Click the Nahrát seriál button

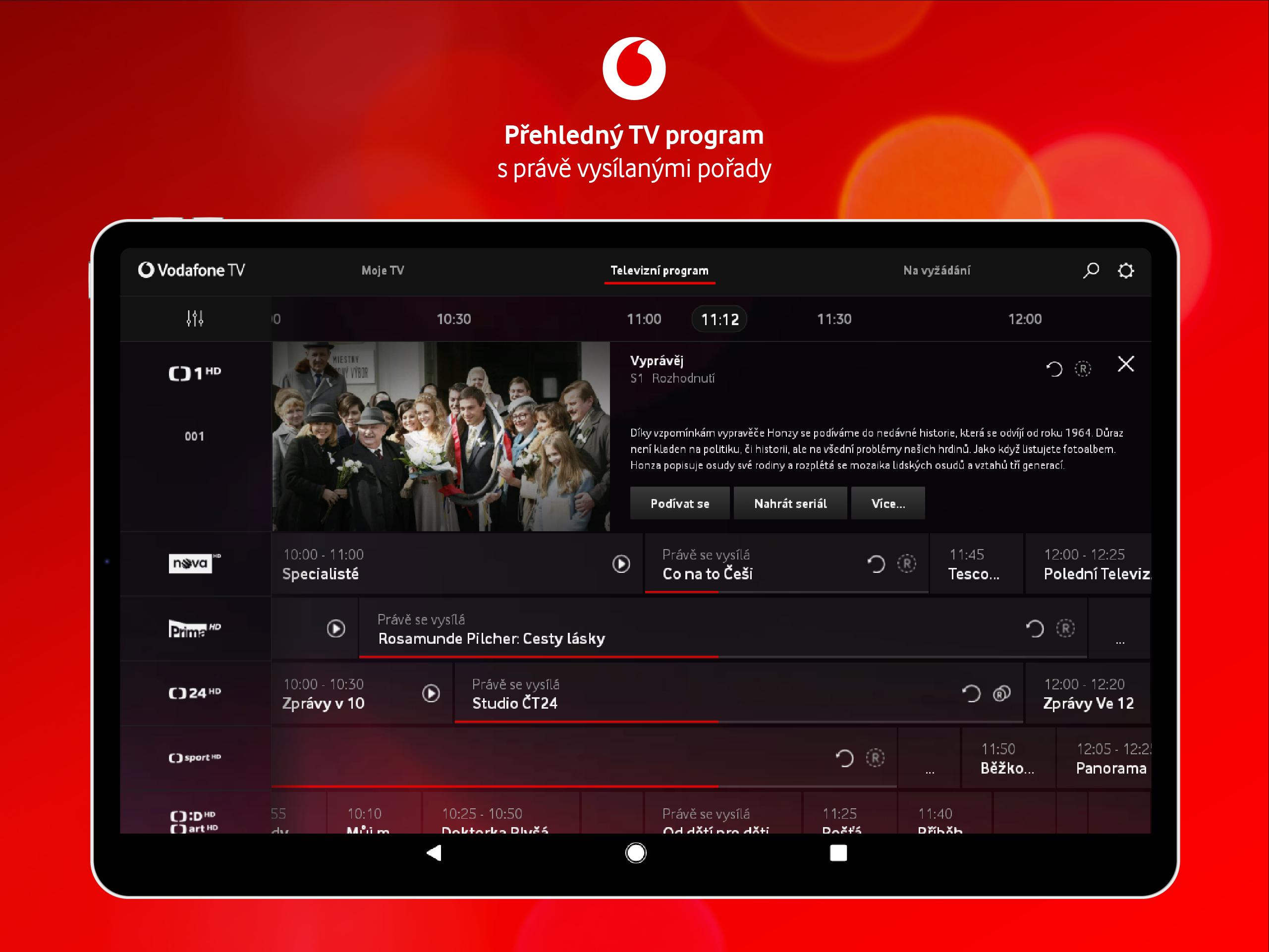[790, 504]
